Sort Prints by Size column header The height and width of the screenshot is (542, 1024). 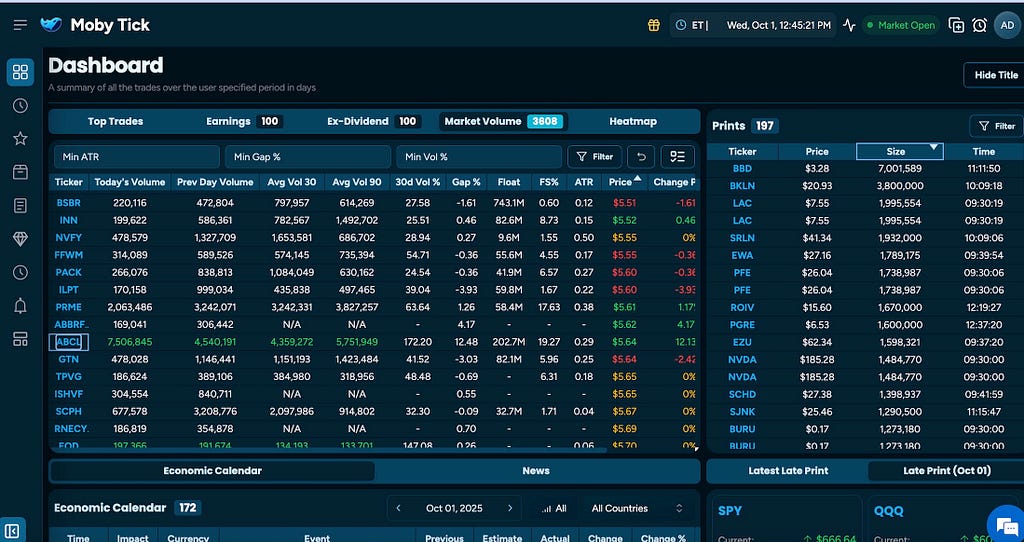[x=899, y=151]
